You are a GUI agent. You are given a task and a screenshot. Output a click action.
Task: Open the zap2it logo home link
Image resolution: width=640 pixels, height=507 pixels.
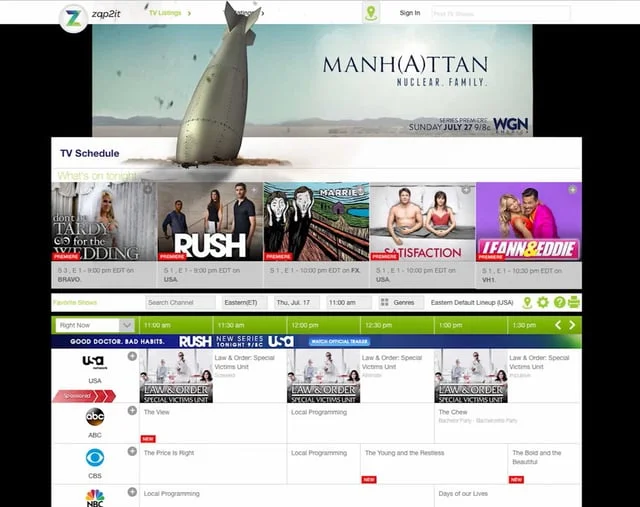[x=73, y=18]
